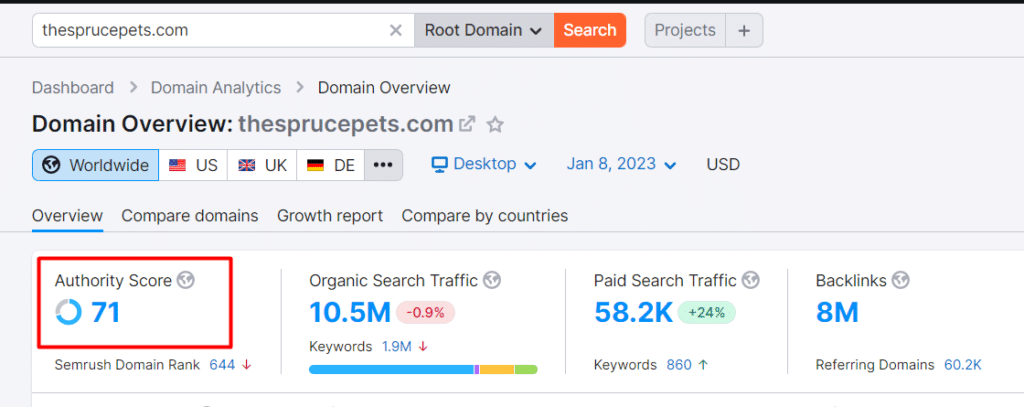Click the Referring Domains label

875,365
